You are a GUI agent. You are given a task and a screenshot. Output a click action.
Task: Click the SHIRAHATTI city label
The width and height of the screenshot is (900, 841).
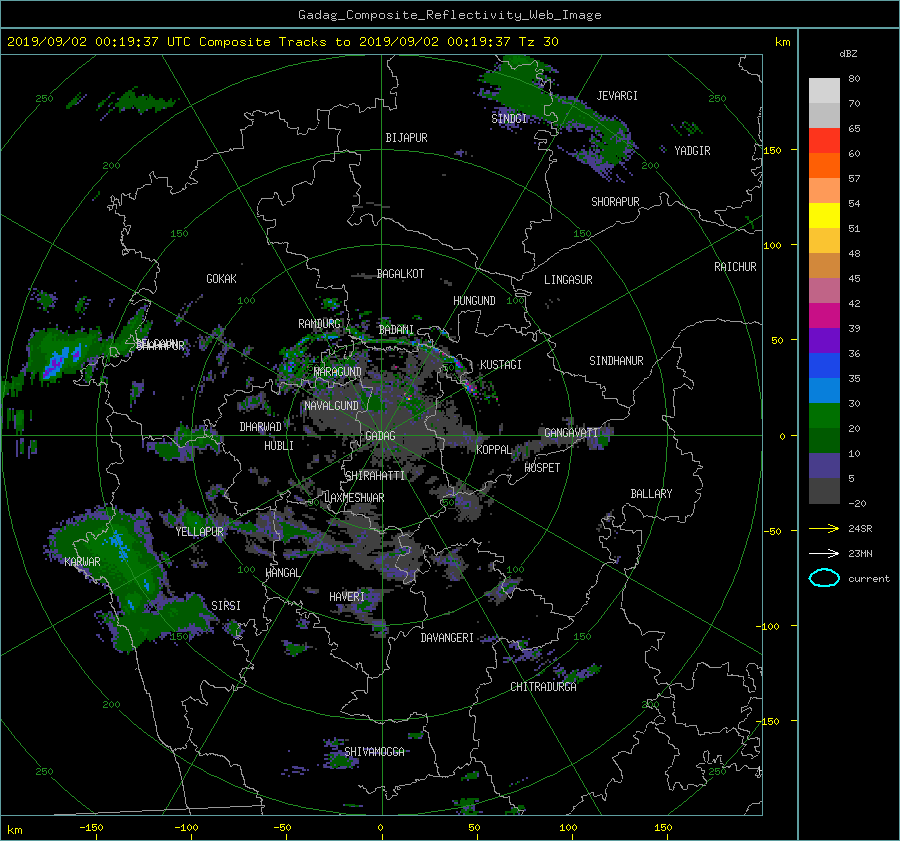point(375,476)
